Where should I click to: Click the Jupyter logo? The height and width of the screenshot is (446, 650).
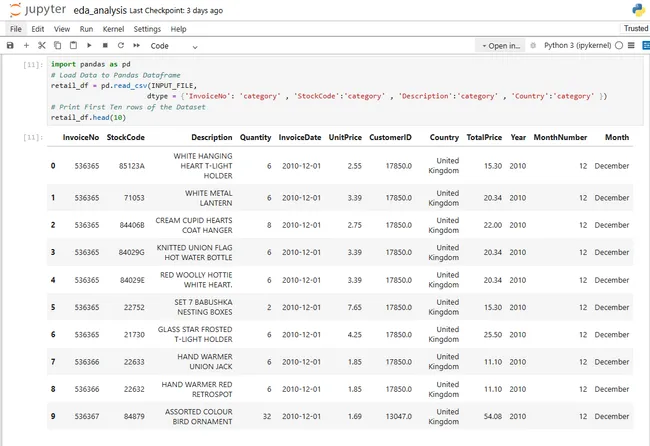[x=37, y=10]
